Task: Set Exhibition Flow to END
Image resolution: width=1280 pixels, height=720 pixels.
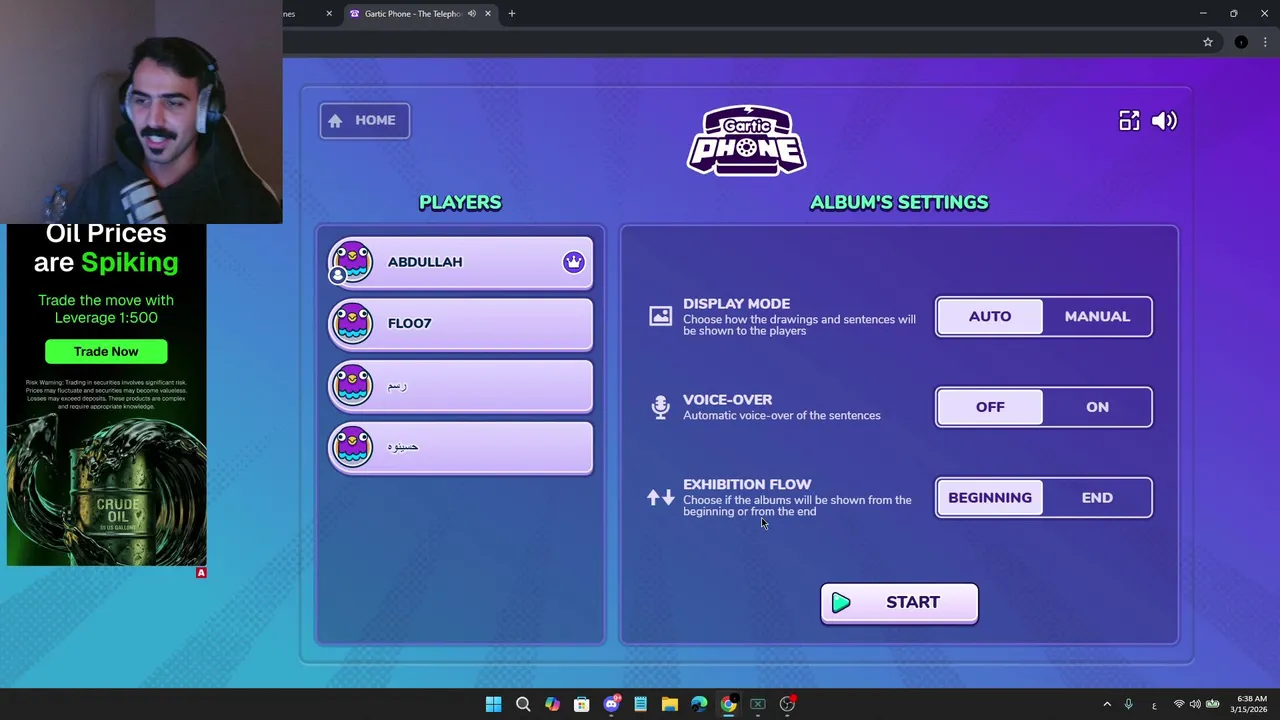Action: pyautogui.click(x=1097, y=497)
